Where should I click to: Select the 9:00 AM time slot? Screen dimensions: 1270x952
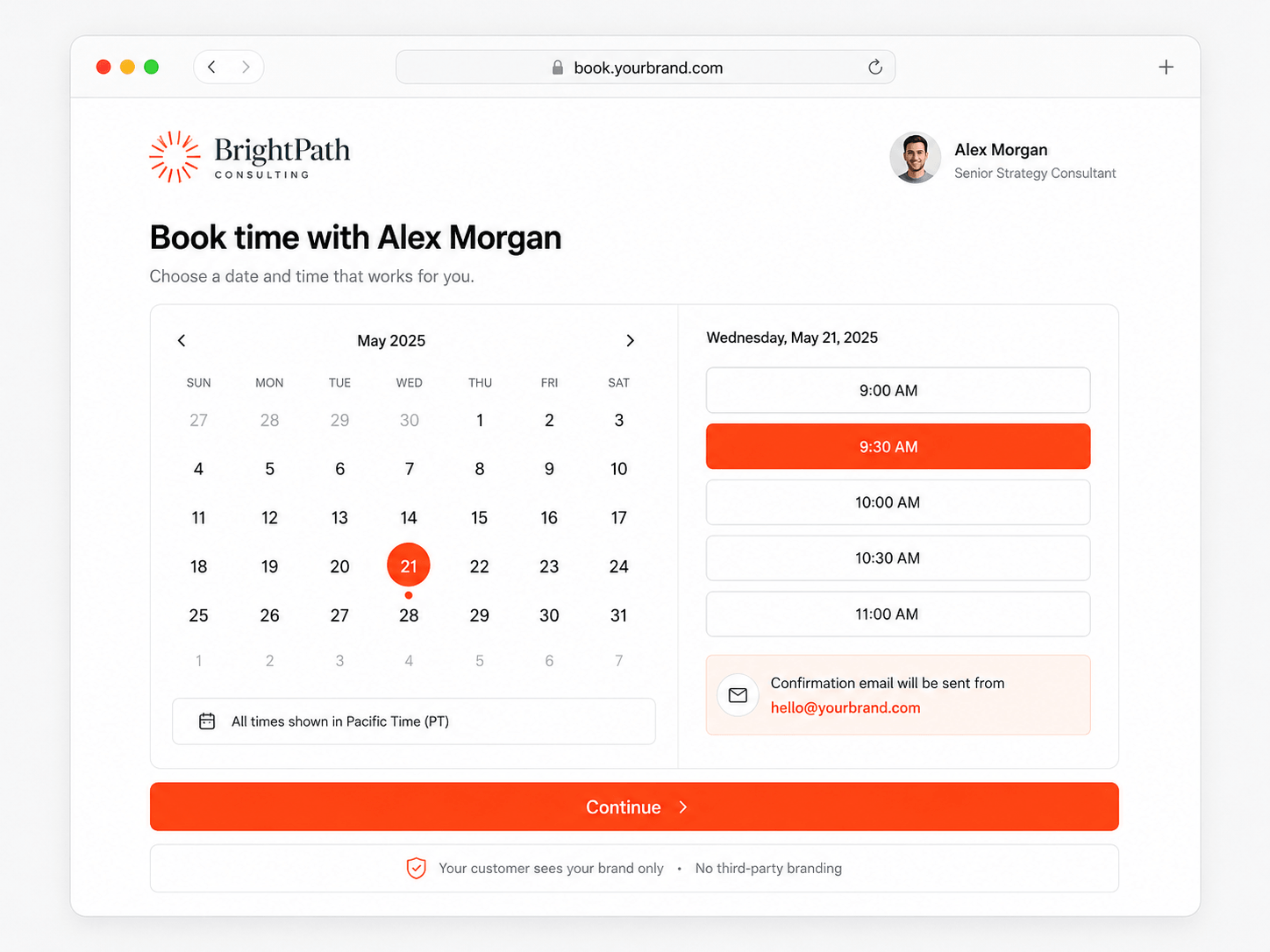(x=898, y=390)
